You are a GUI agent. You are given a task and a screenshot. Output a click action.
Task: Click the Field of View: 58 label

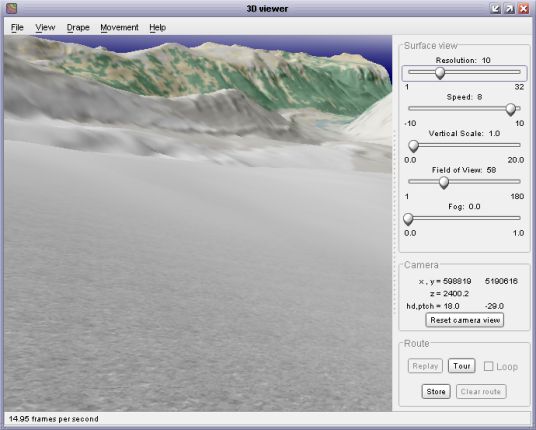[x=464, y=170]
